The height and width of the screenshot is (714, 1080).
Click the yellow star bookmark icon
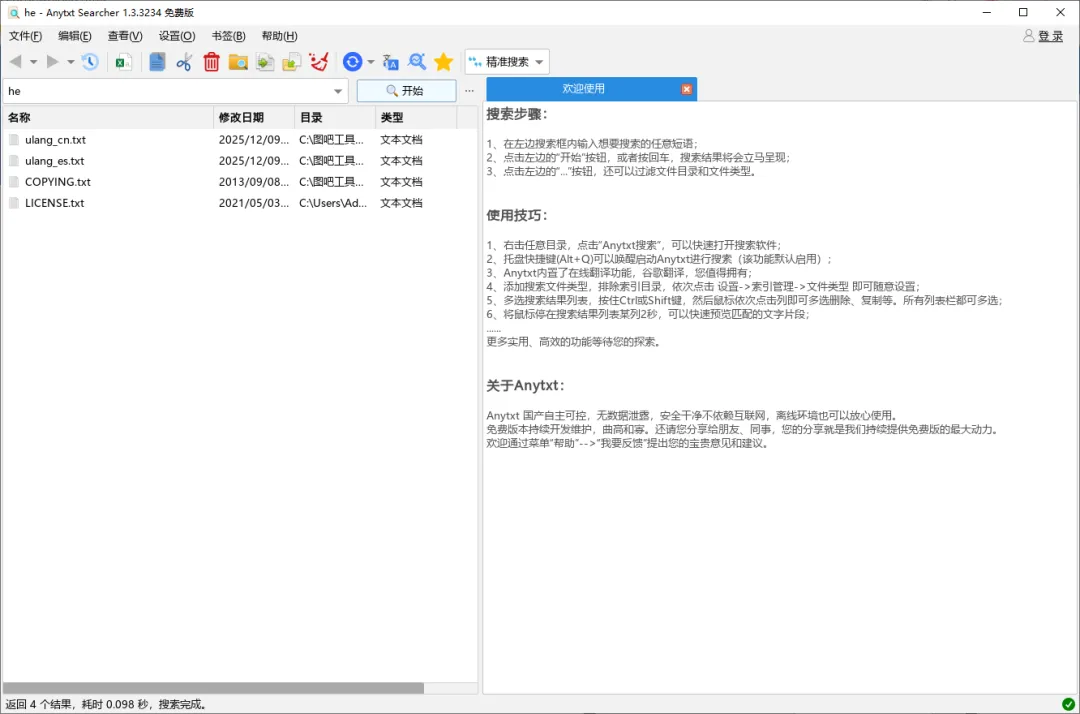[x=444, y=62]
